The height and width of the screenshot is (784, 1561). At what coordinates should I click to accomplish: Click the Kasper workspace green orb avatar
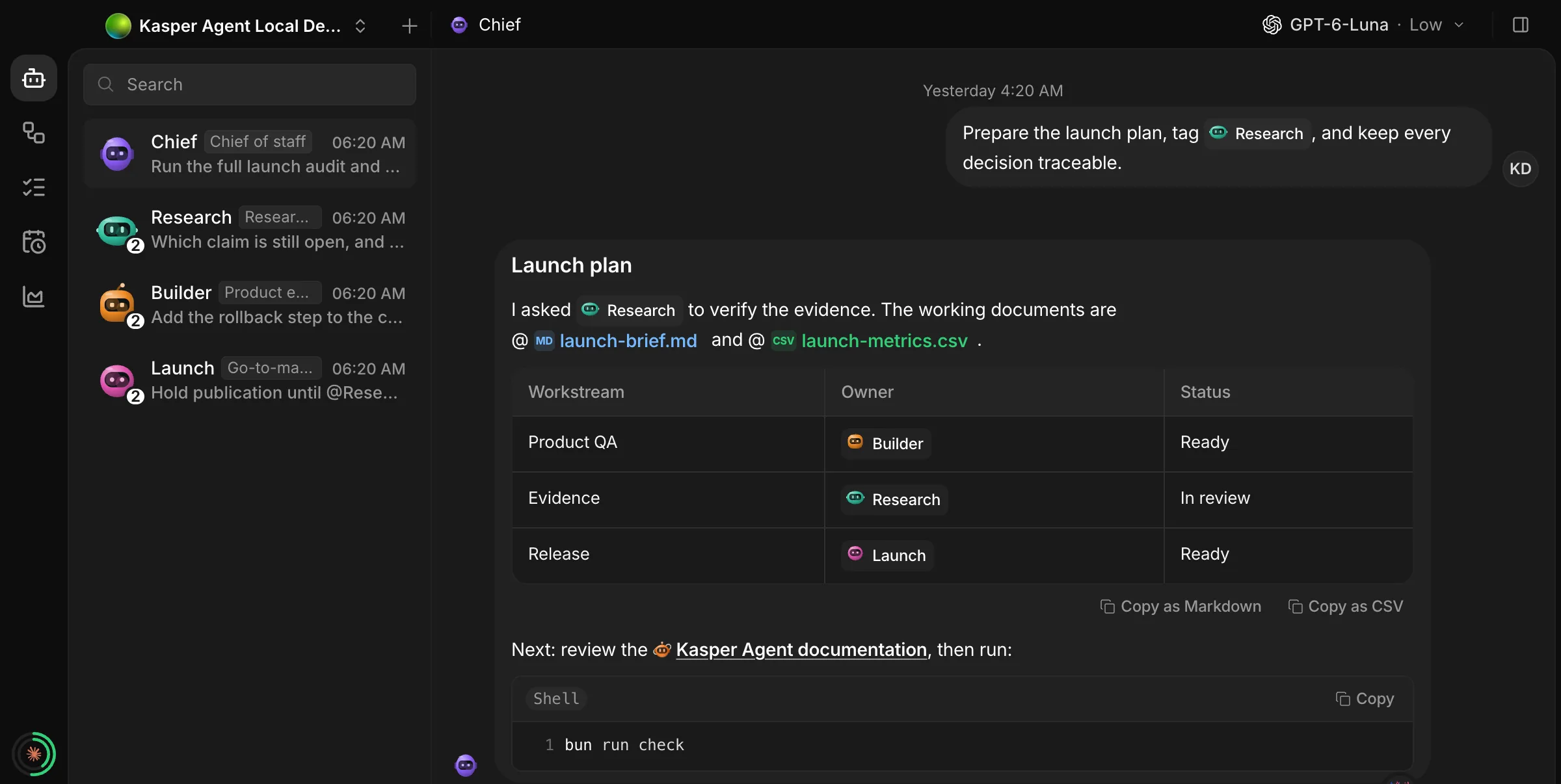click(x=118, y=26)
